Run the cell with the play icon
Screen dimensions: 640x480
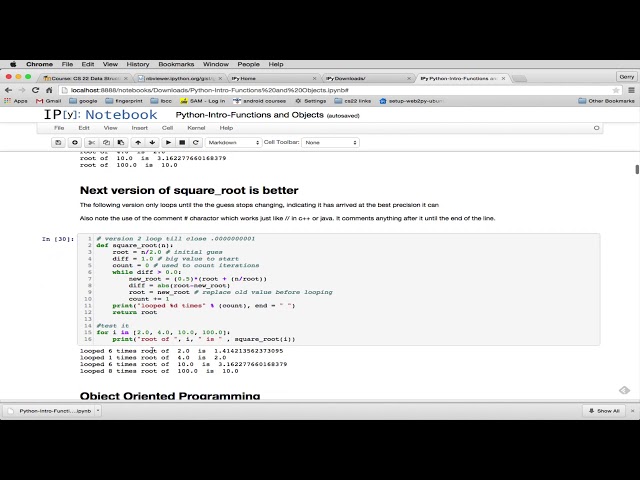coord(168,142)
